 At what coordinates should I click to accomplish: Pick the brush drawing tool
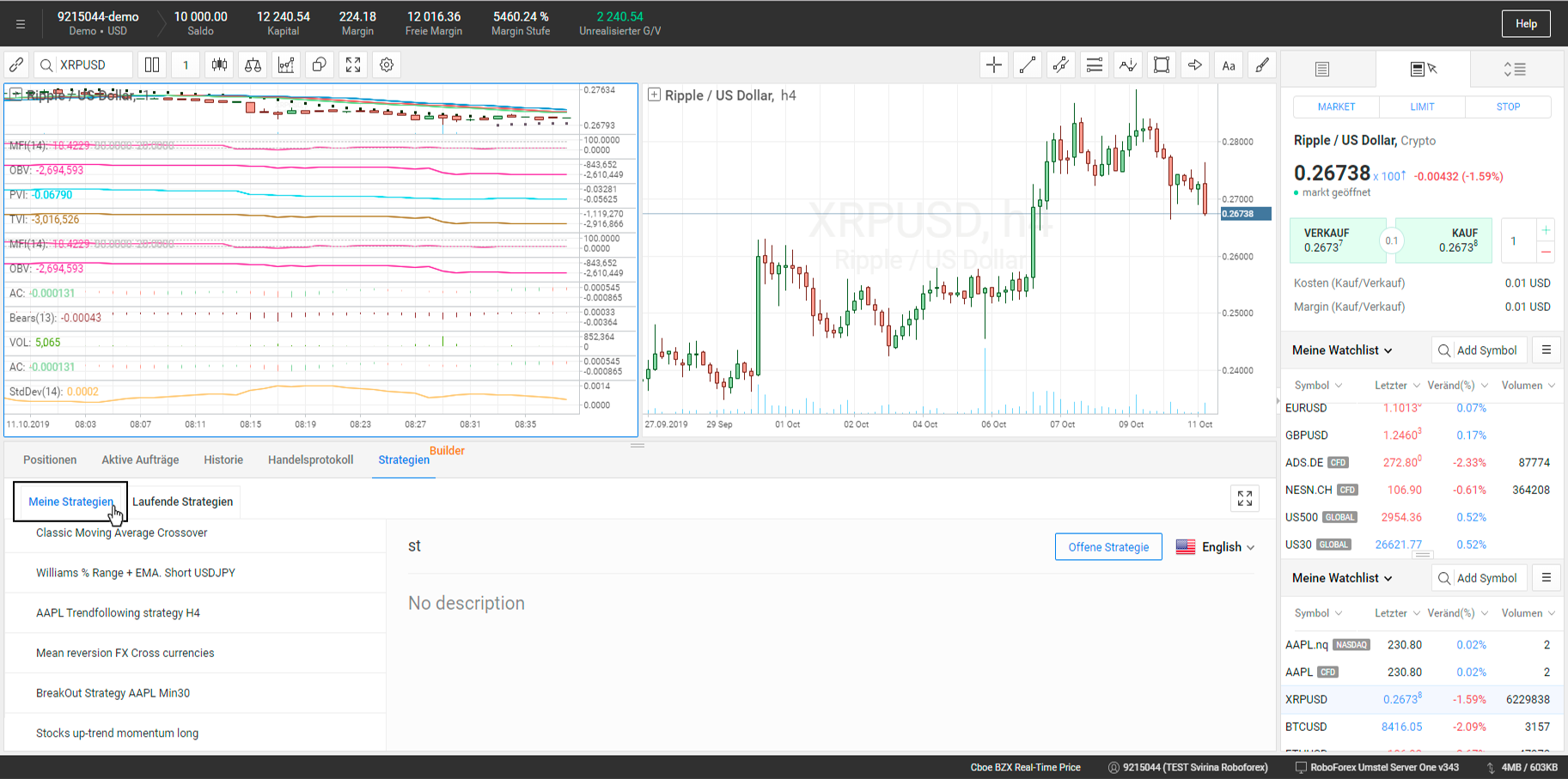click(1262, 65)
